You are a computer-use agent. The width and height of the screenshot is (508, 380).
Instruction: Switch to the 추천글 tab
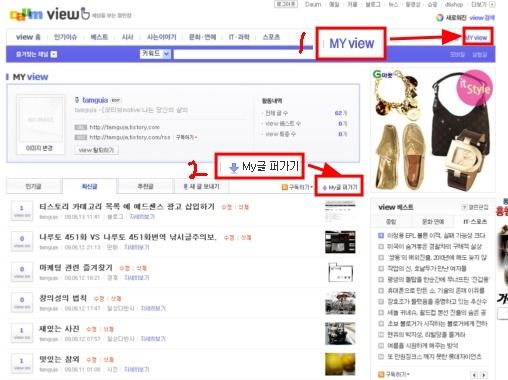click(145, 186)
